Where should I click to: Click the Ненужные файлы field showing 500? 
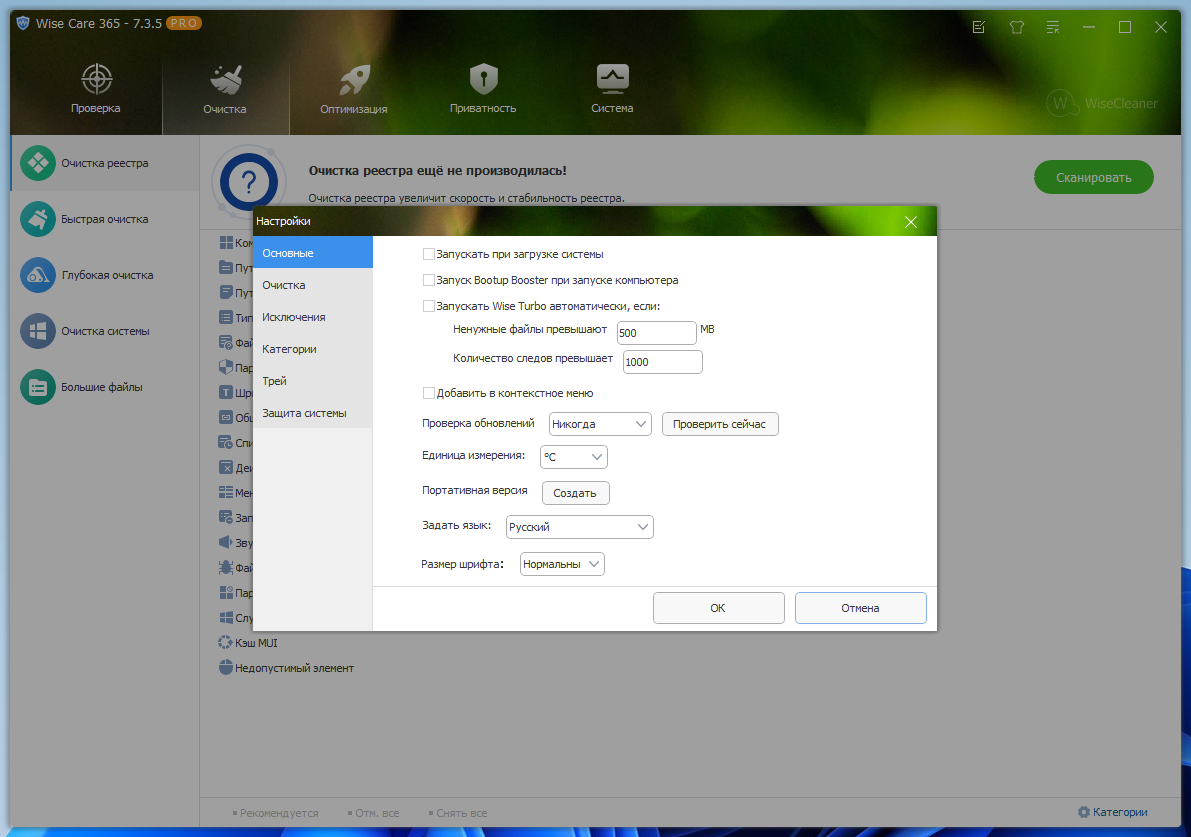(x=656, y=333)
